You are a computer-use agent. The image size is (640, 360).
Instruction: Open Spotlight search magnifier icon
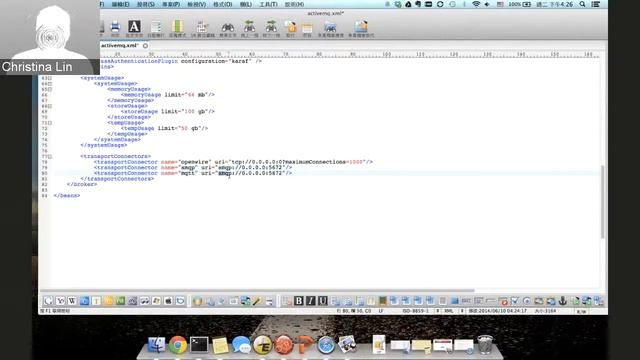click(x=582, y=4)
